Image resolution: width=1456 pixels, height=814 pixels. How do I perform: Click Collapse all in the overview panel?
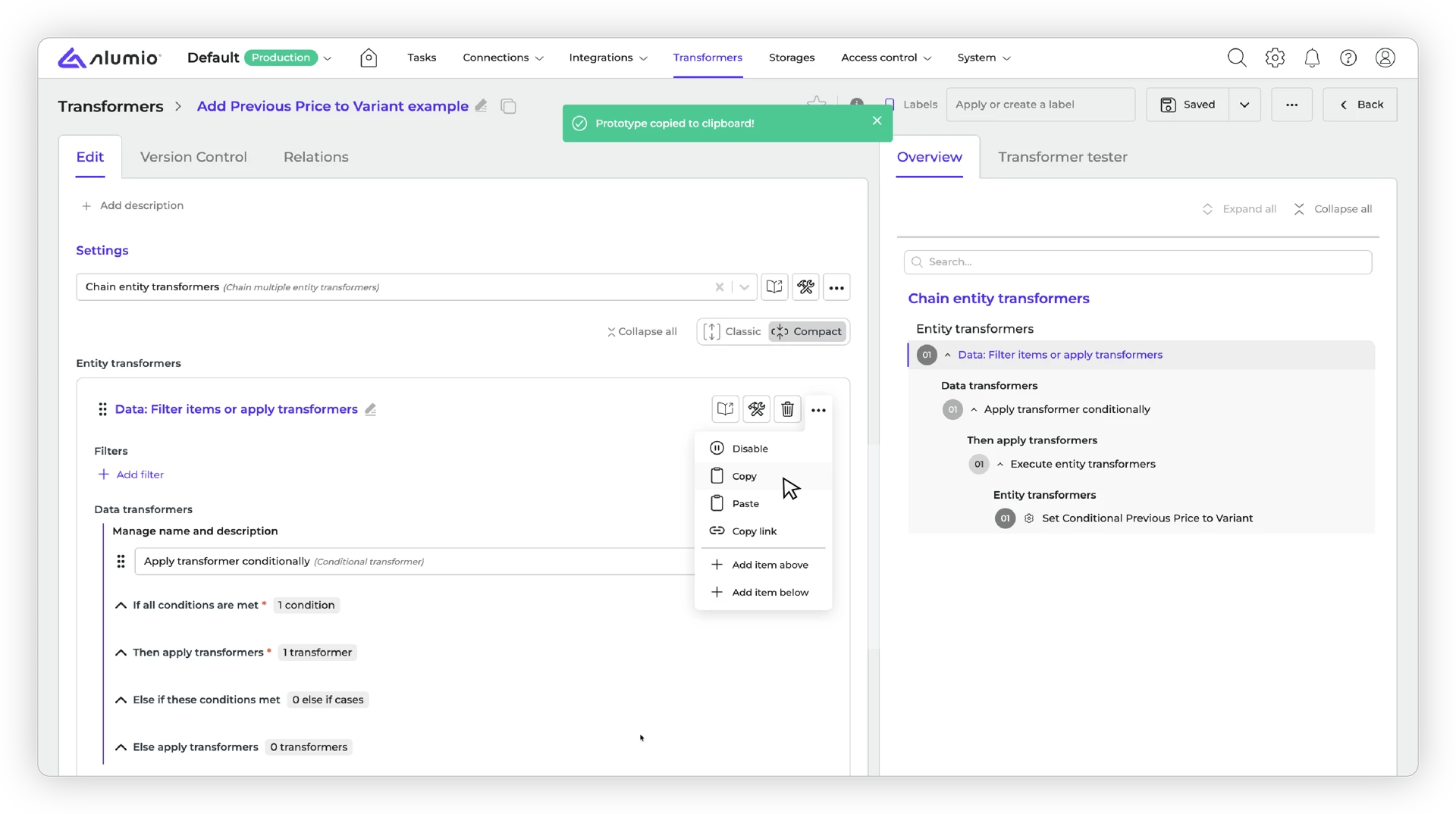tap(1332, 209)
